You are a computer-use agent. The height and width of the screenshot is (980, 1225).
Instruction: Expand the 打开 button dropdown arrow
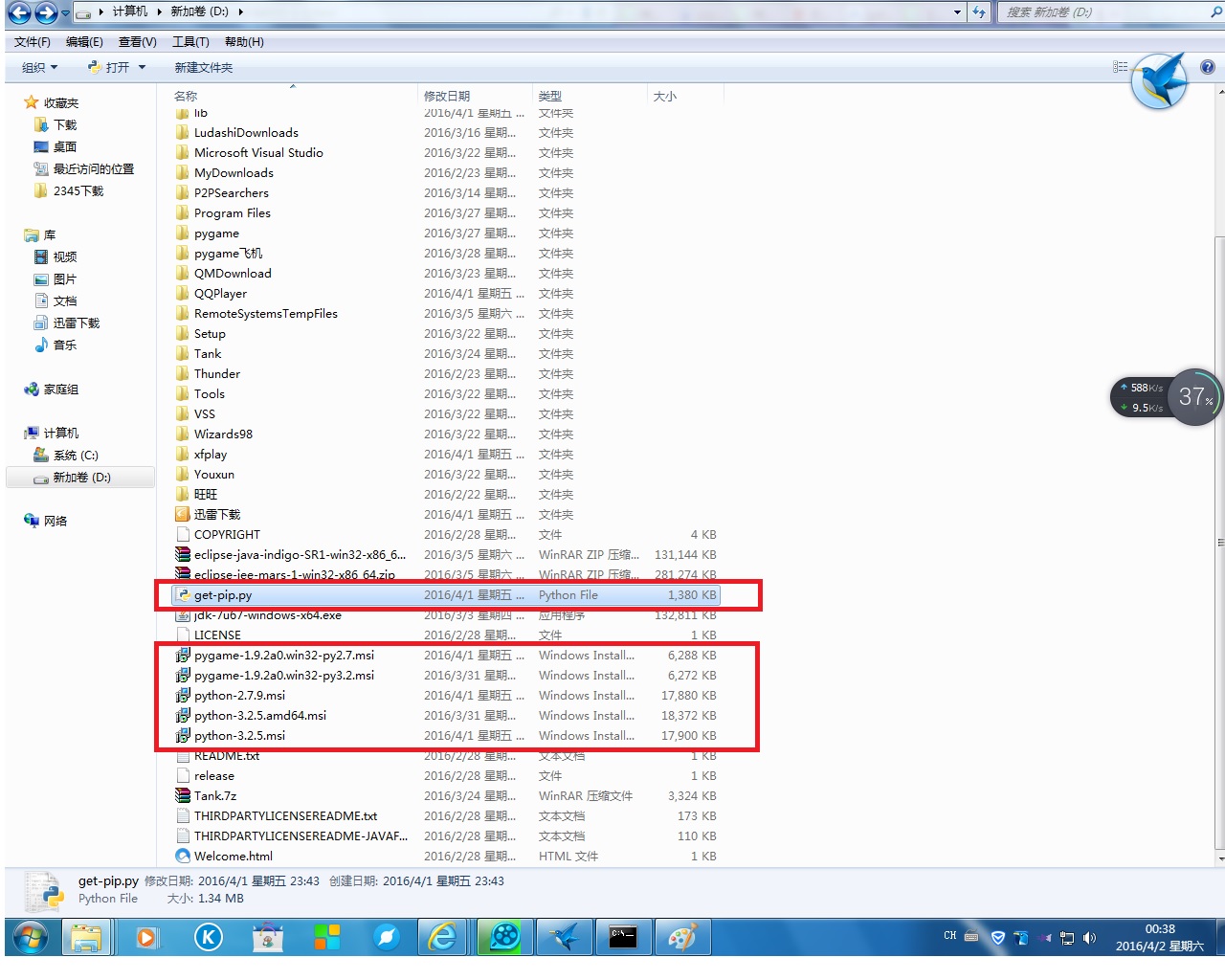(x=142, y=67)
